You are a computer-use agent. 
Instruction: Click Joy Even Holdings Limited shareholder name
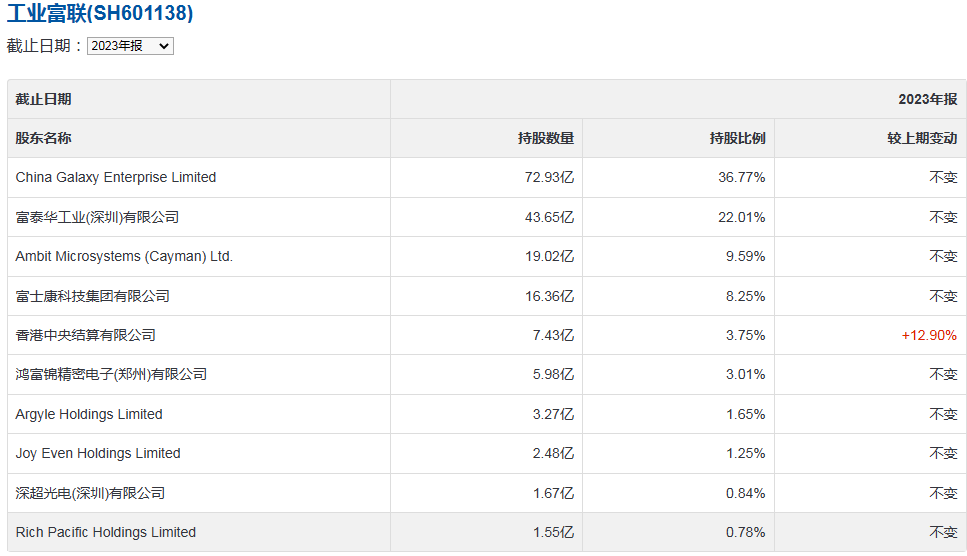click(x=98, y=453)
